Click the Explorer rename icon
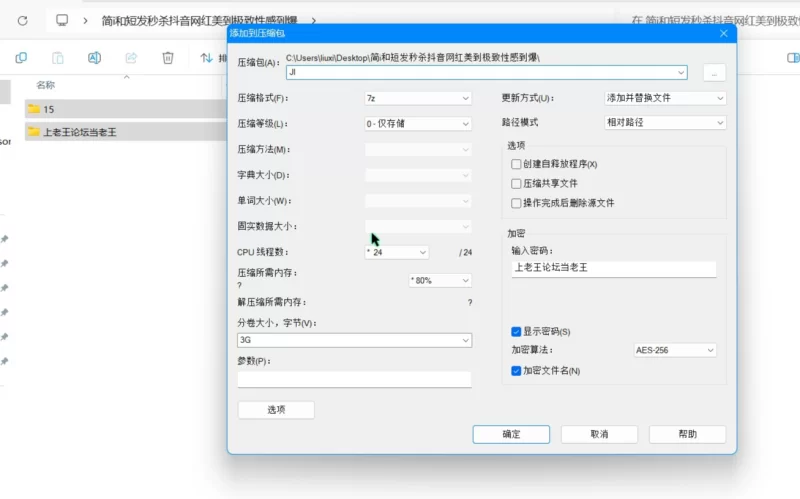 94,58
